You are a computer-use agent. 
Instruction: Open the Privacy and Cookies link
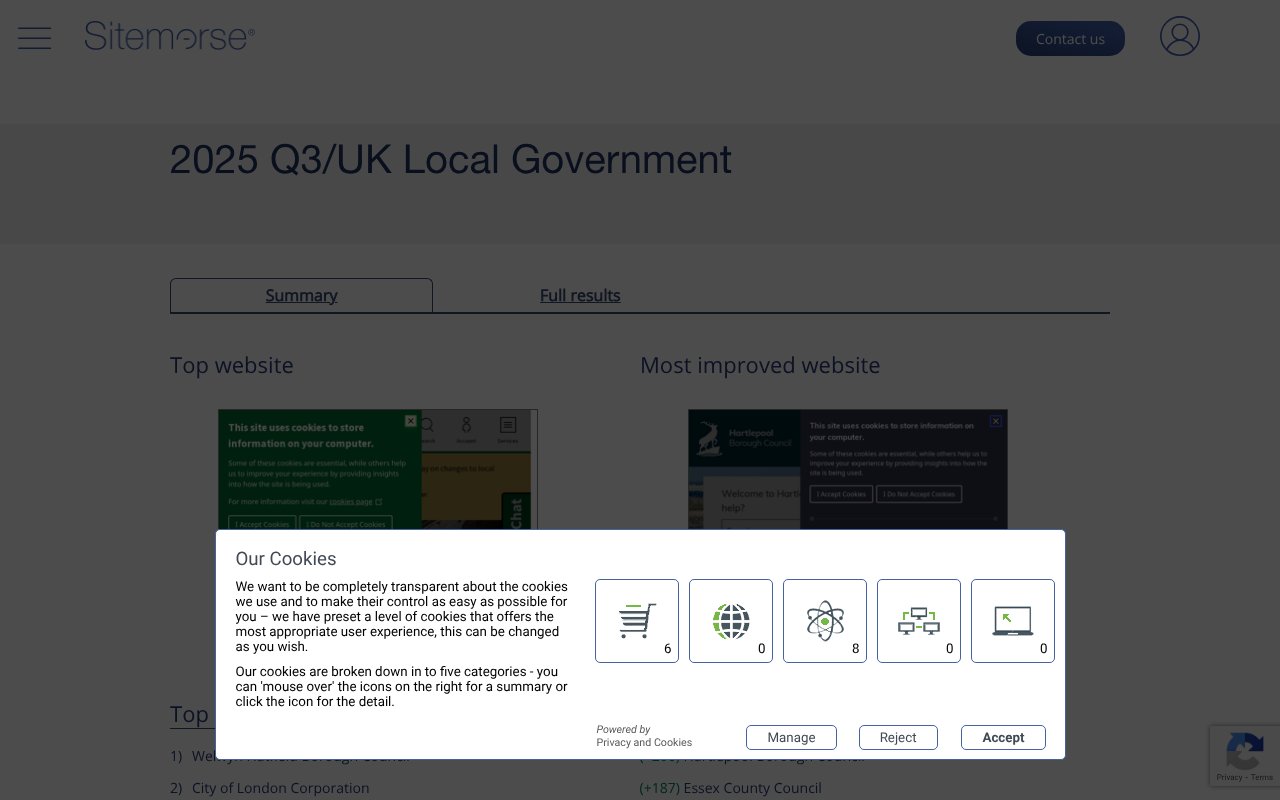(x=644, y=742)
